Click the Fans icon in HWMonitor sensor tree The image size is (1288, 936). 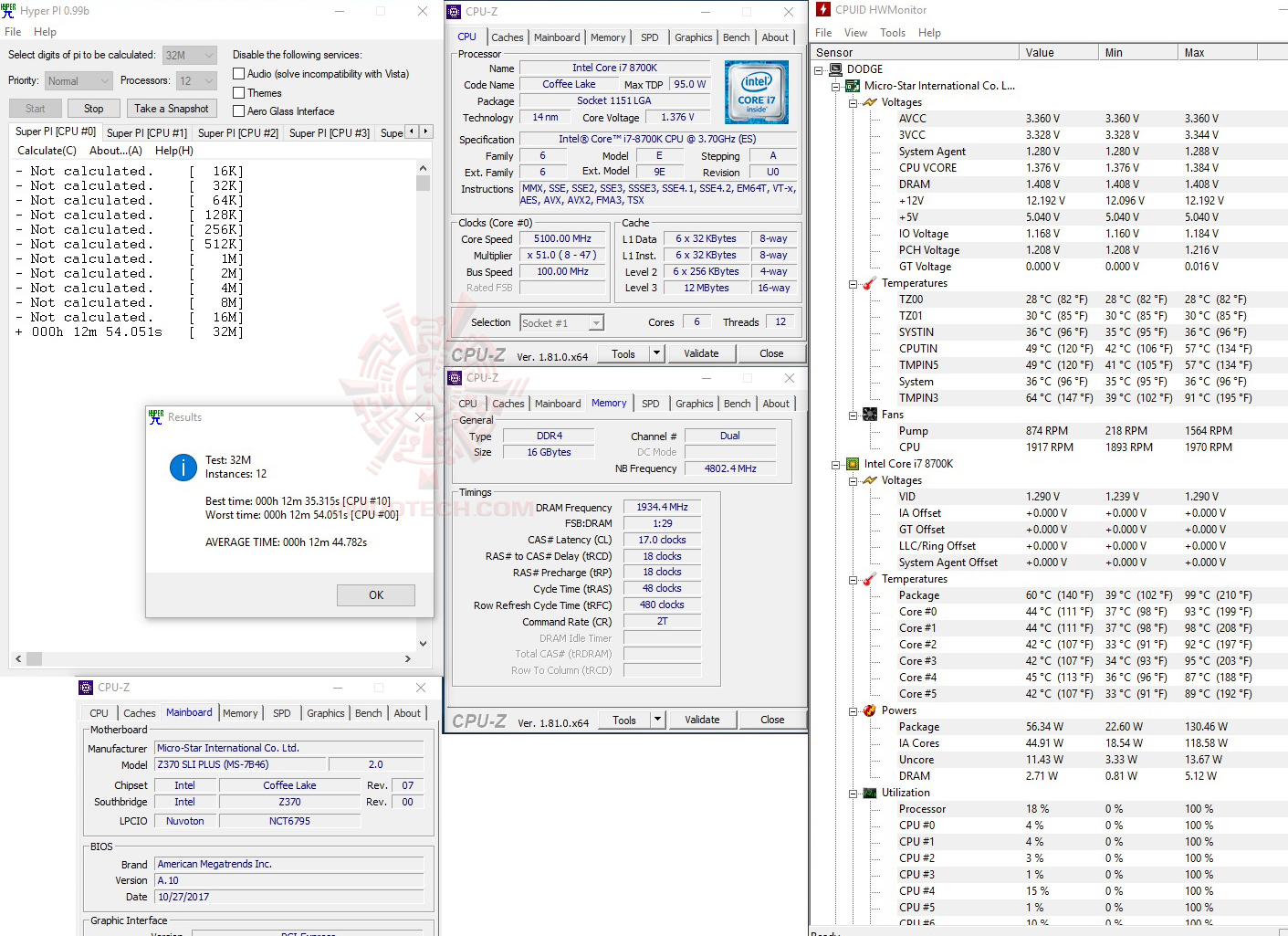coord(868,414)
